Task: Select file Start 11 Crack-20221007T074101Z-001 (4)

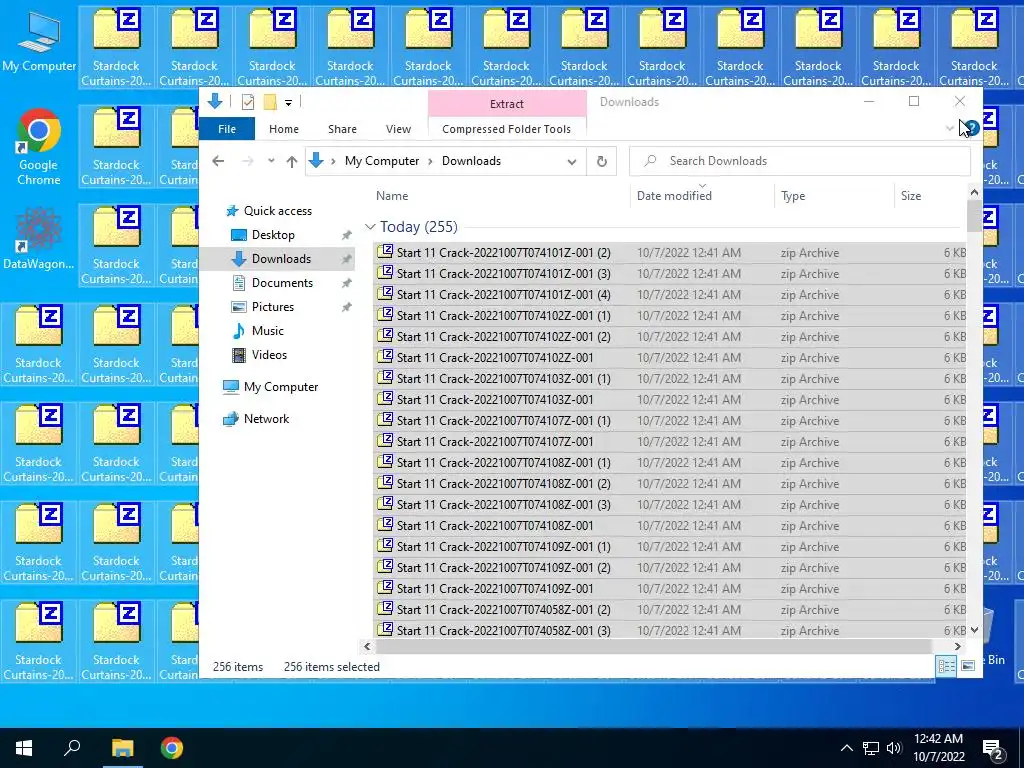Action: 669,295
